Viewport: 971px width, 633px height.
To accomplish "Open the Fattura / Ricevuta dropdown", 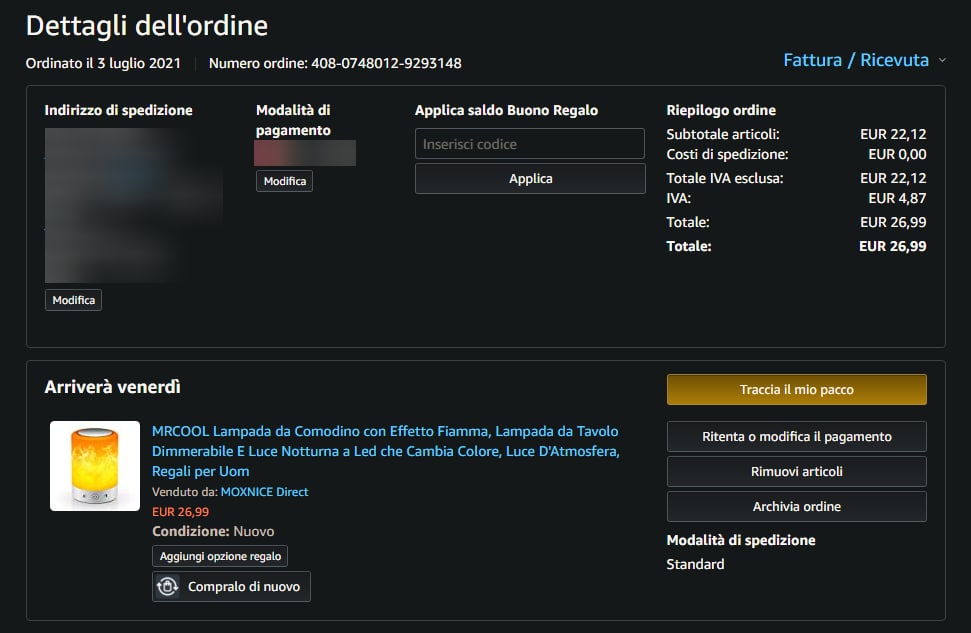I will coord(855,61).
